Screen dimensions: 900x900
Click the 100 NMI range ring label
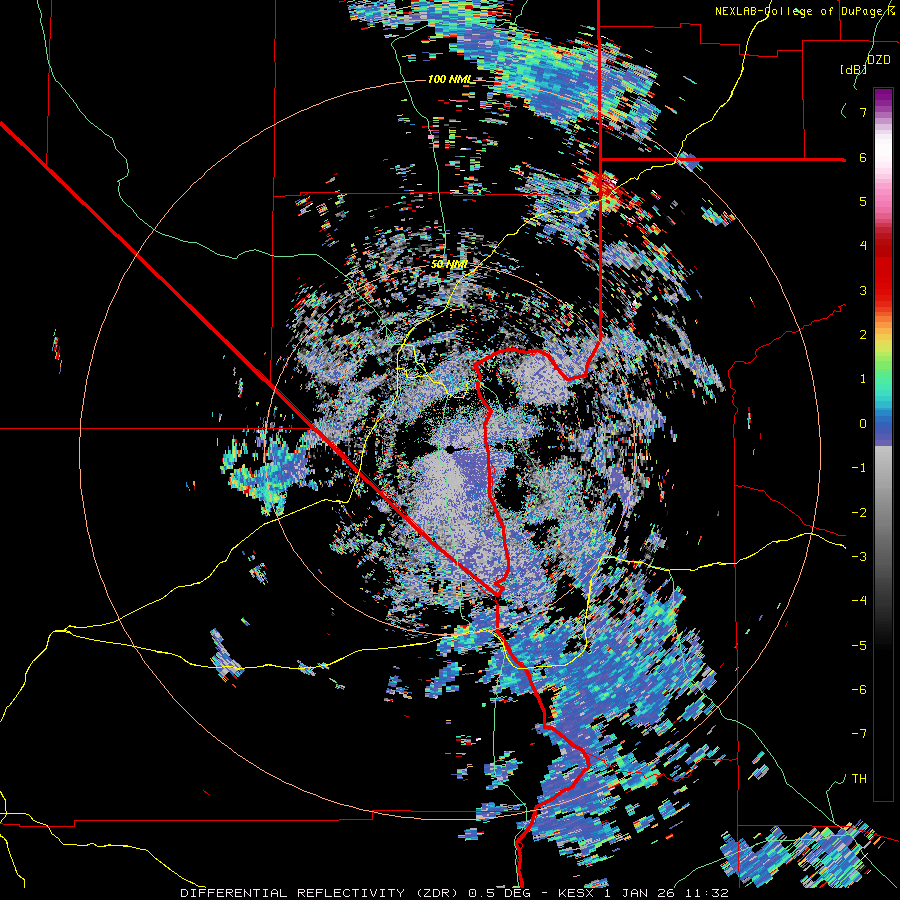(x=450, y=79)
